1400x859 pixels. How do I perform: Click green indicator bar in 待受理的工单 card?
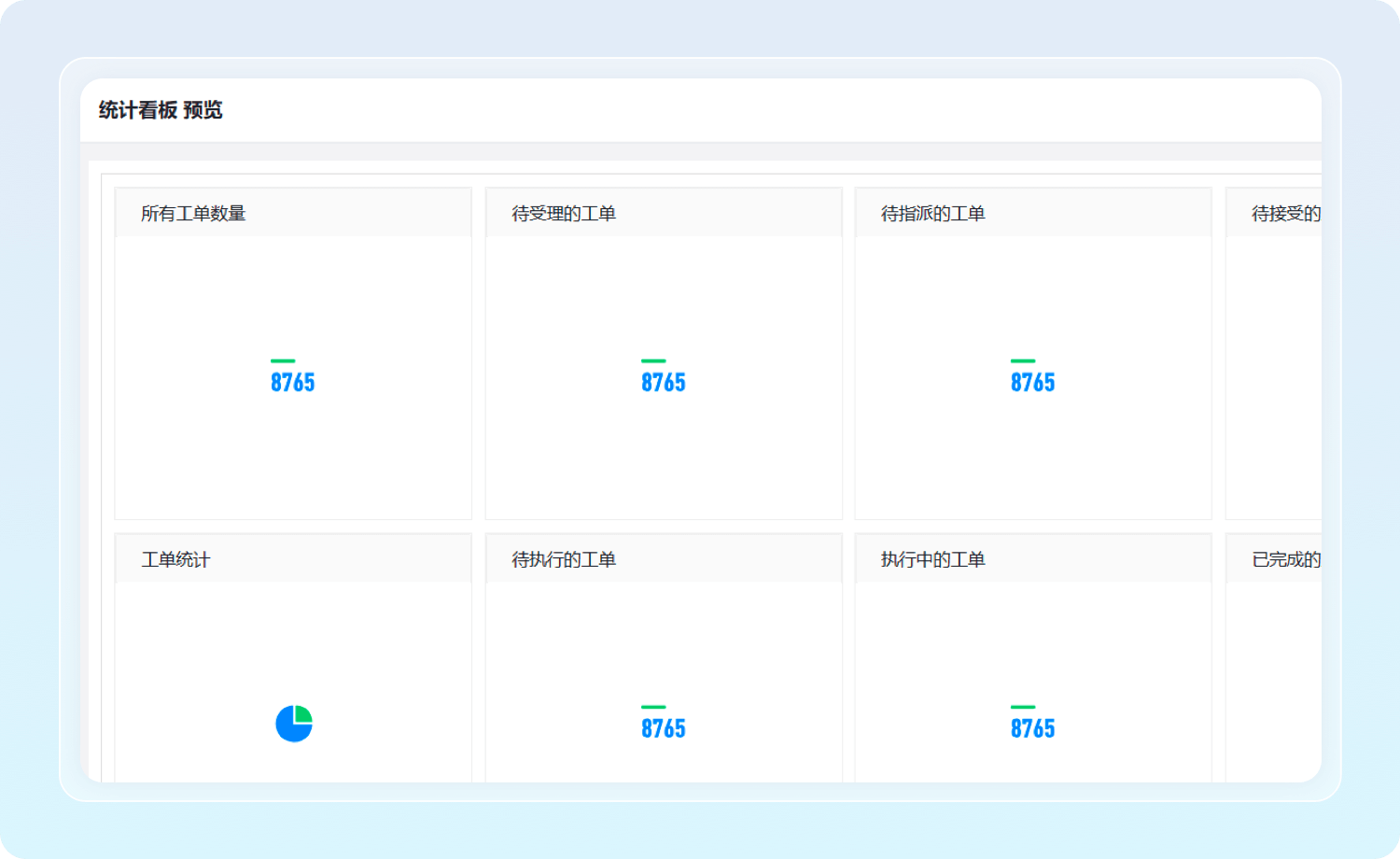pos(653,361)
